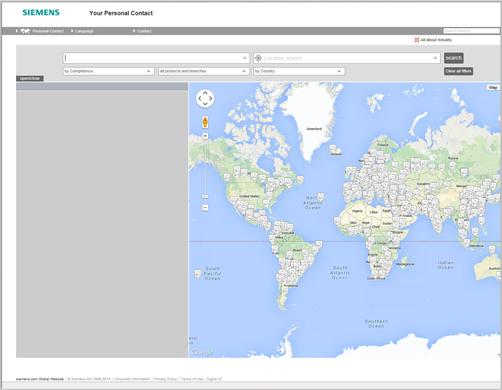Click the marker in the South Pacific Ocean
Image resolution: width=502 pixels, height=390 pixels.
click(198, 274)
